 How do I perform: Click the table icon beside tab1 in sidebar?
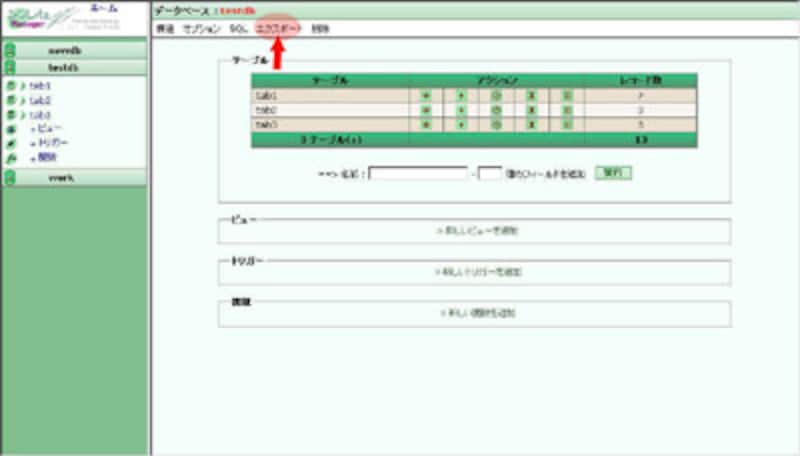[x=11, y=86]
